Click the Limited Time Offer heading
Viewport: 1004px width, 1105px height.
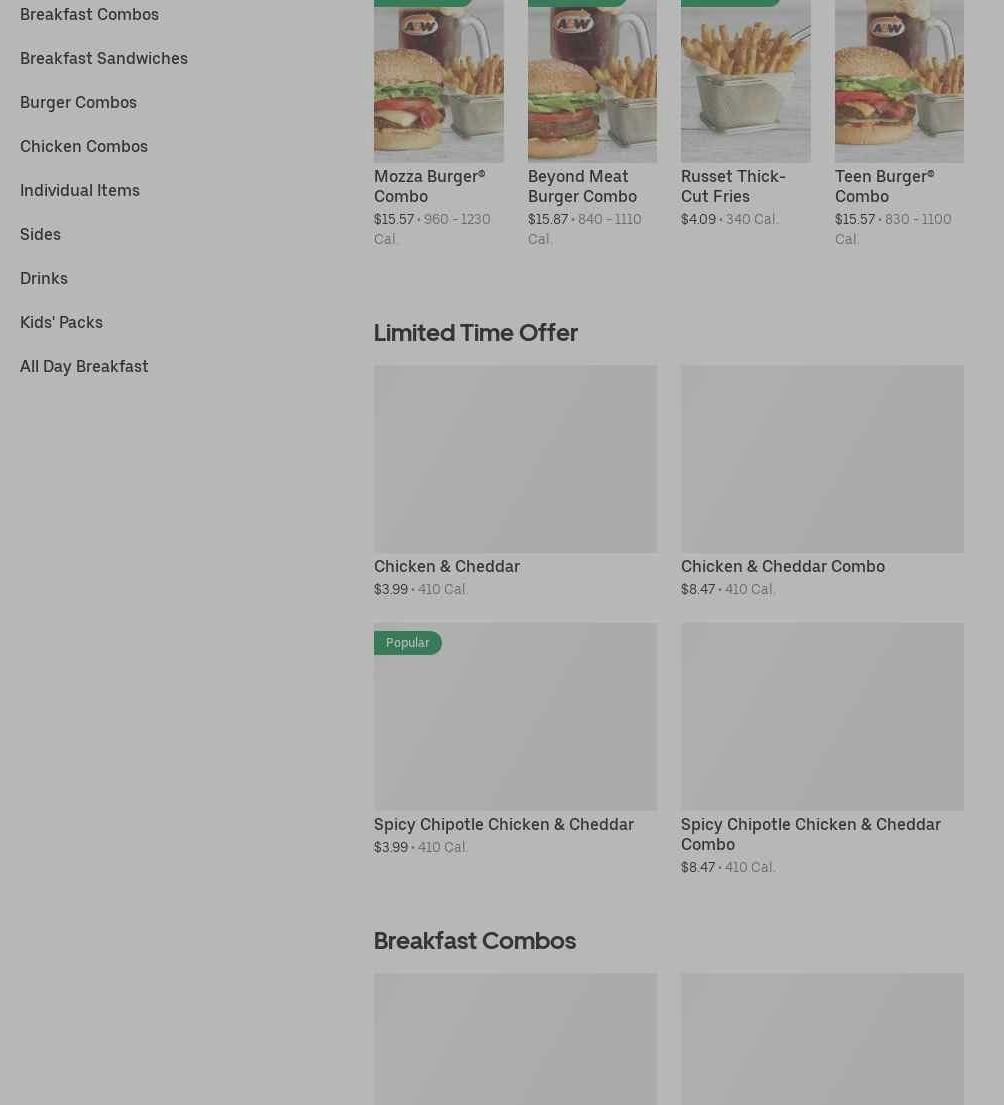click(476, 333)
